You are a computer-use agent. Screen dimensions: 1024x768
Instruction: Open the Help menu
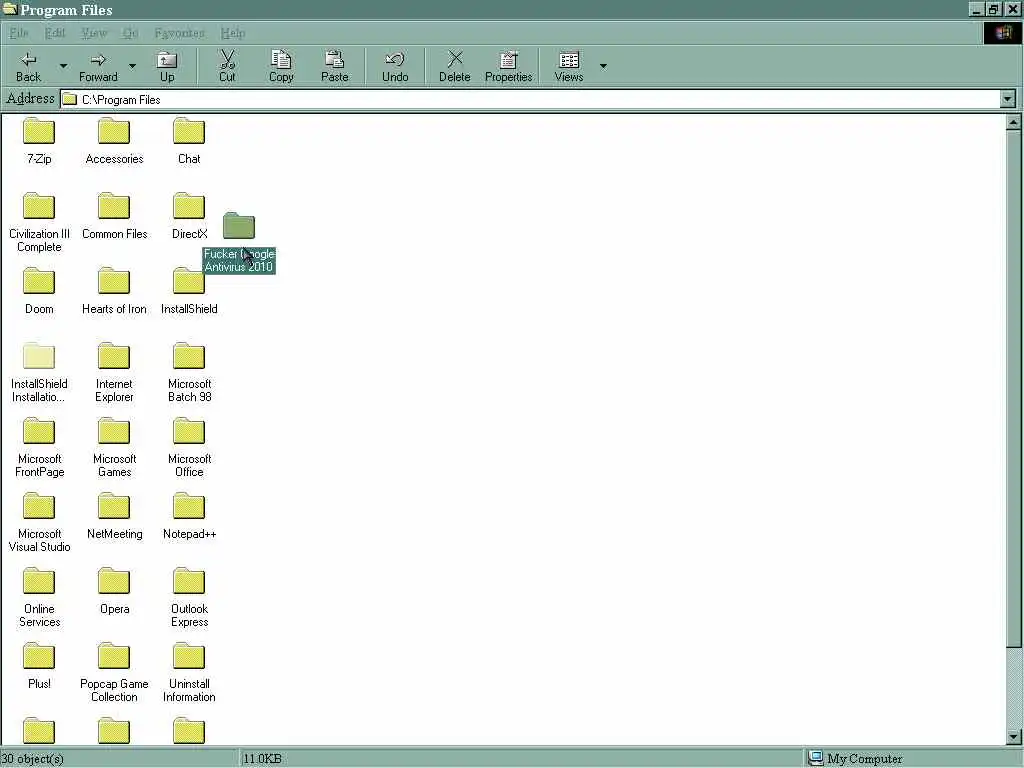232,33
